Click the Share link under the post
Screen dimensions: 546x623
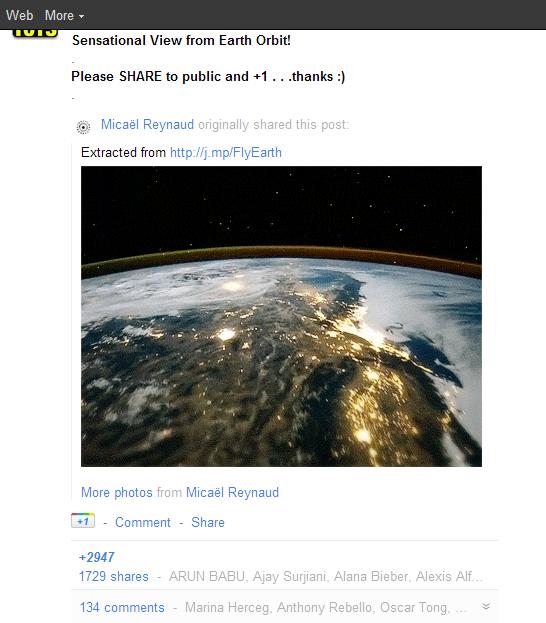tap(208, 522)
